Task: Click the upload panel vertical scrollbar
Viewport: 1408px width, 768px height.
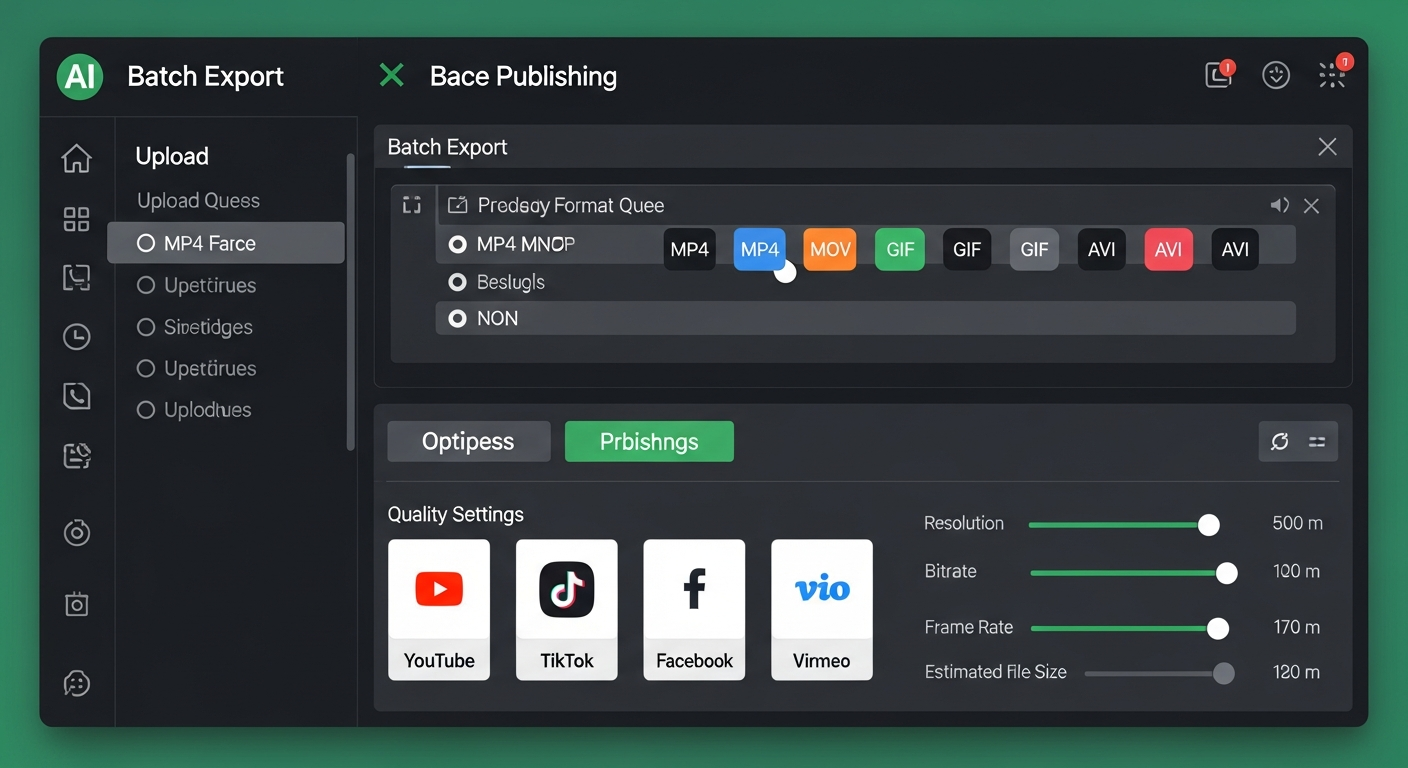Action: coord(350,302)
